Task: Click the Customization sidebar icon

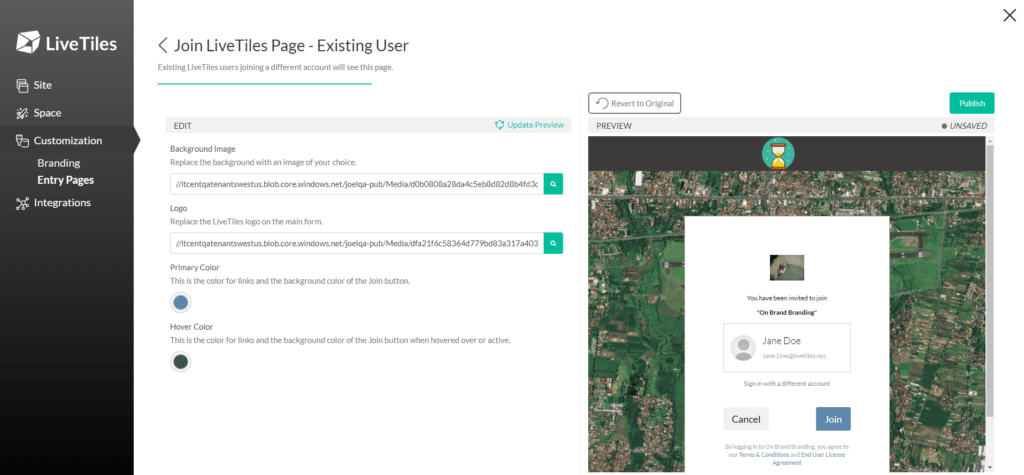Action: pos(22,140)
